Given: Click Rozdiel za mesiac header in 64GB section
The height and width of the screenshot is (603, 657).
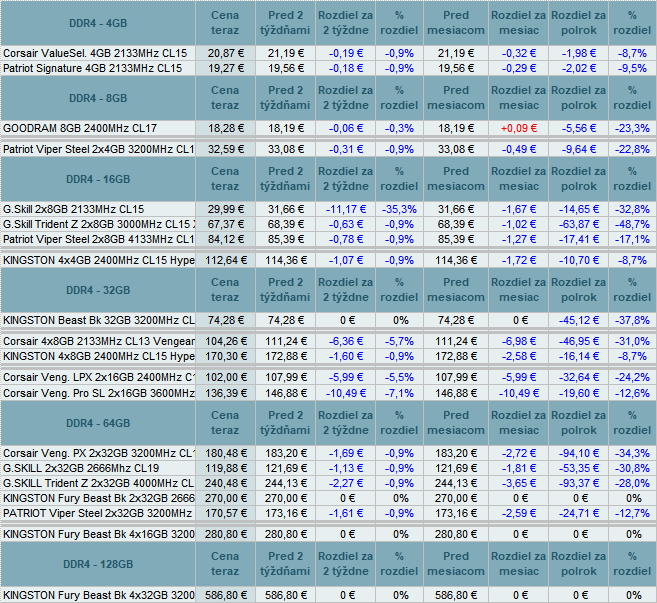Looking at the screenshot, I should pos(519,423).
